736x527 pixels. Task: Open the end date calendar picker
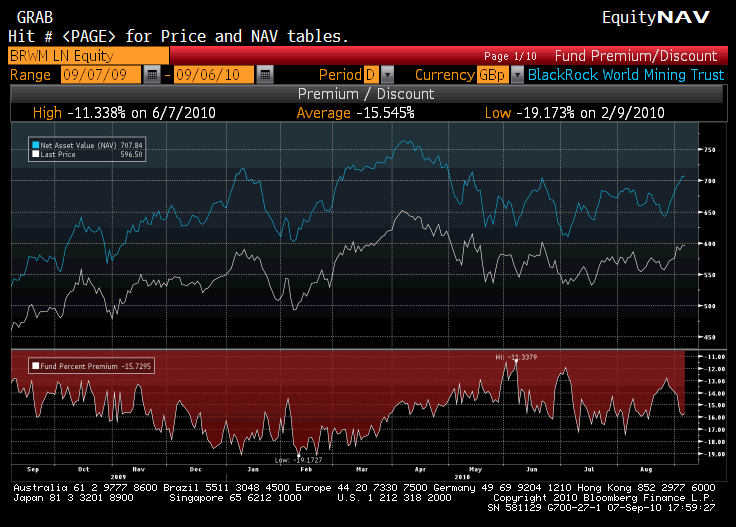click(265, 75)
